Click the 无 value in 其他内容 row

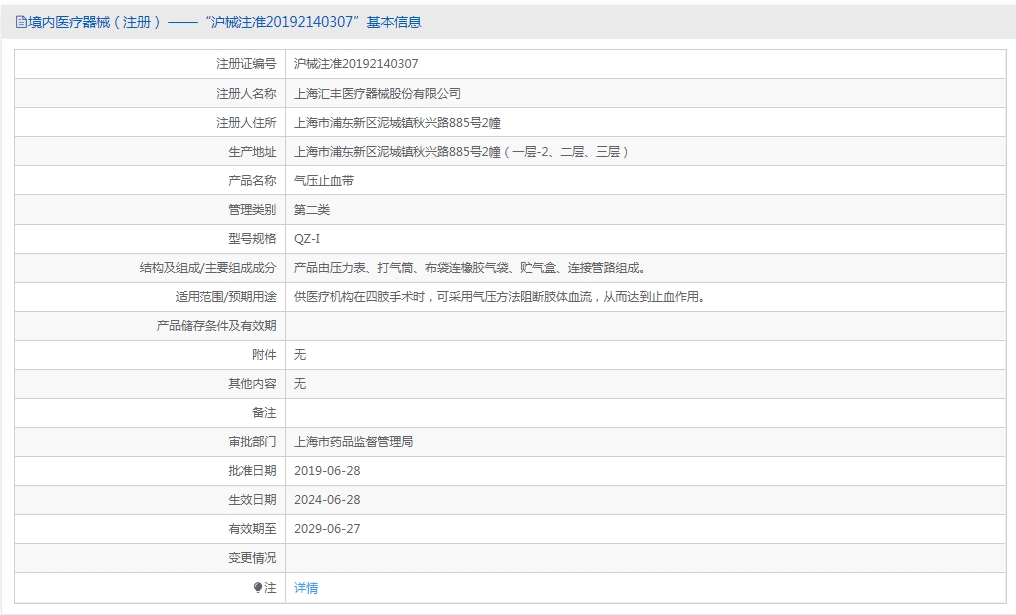tap(300, 384)
